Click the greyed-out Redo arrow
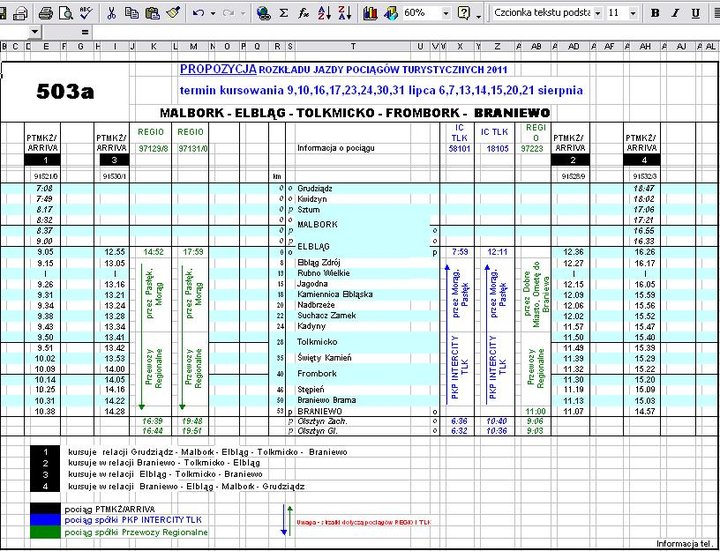The height and width of the screenshot is (551, 720). pos(229,13)
